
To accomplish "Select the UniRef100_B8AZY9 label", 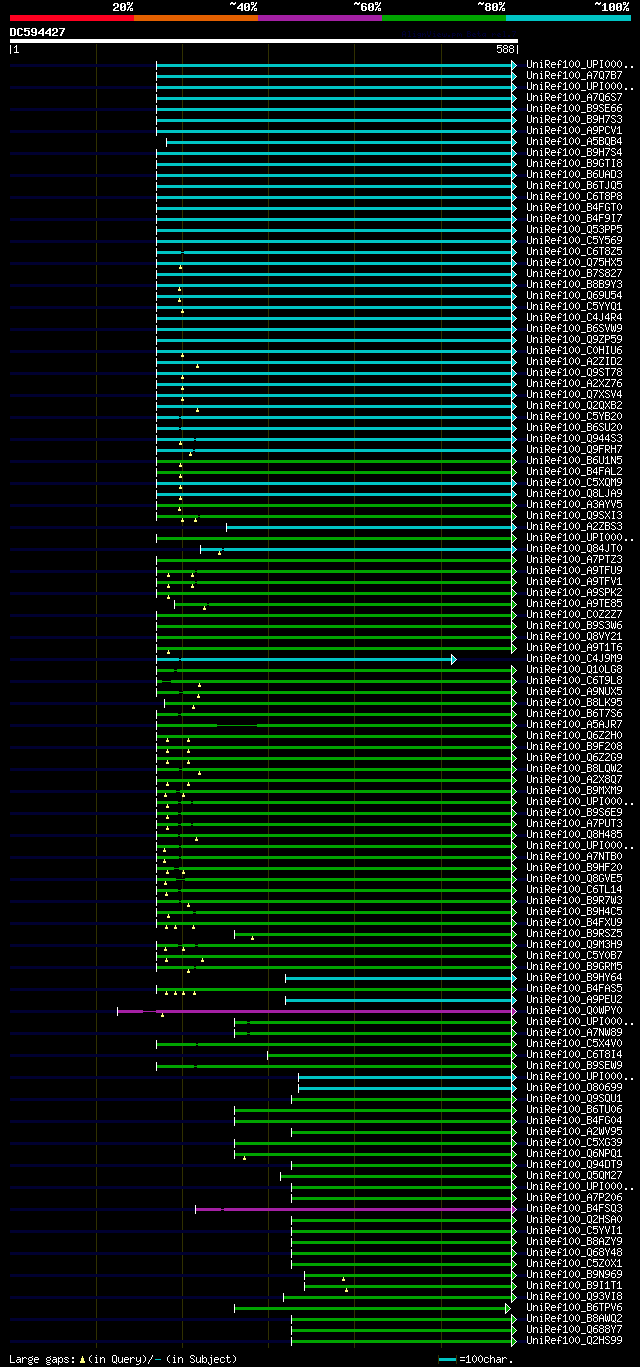I will pyautogui.click(x=574, y=1241).
